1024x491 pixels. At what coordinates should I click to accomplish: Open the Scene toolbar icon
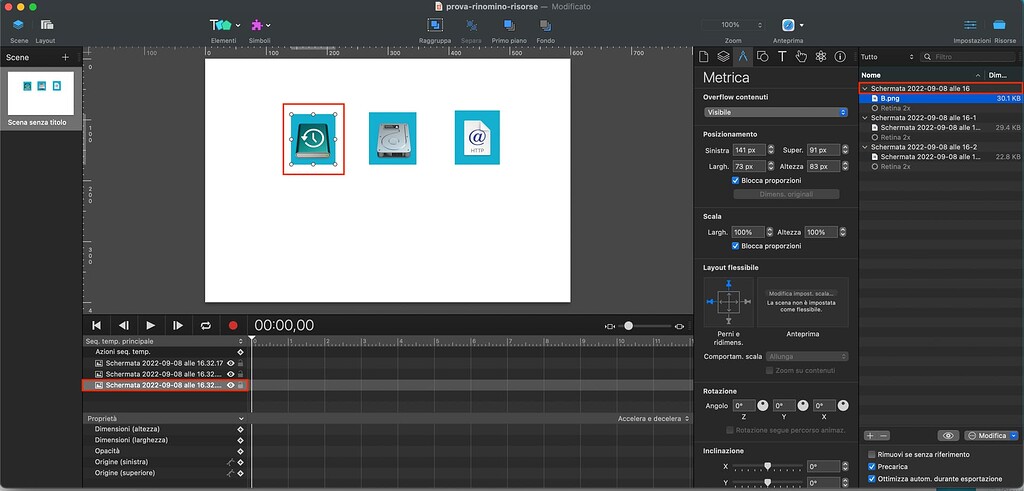[18, 25]
